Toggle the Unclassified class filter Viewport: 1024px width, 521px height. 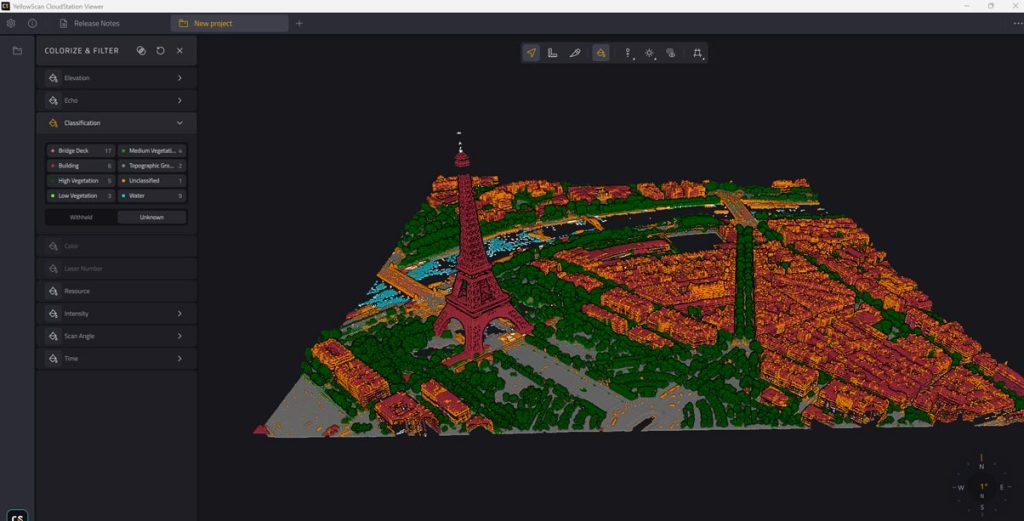tap(152, 181)
